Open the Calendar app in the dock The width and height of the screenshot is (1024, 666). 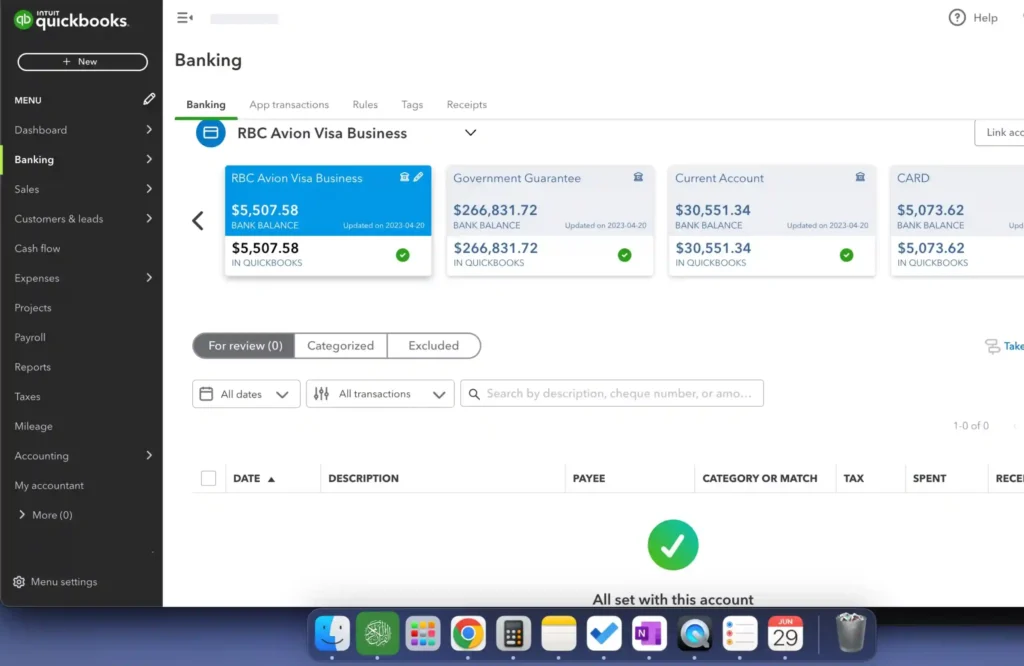[785, 633]
